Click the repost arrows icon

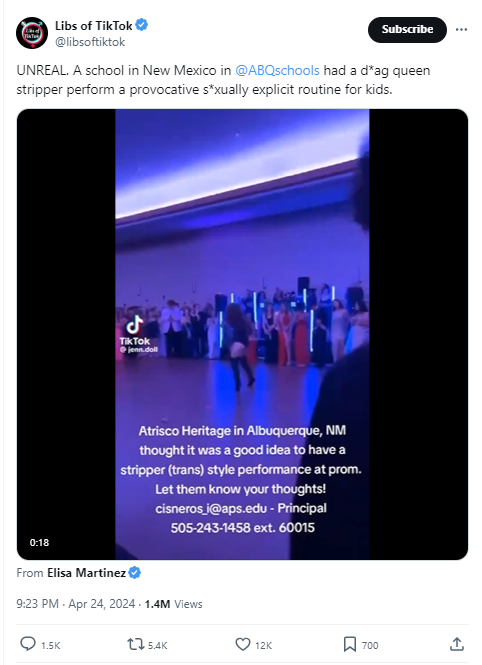[136, 644]
